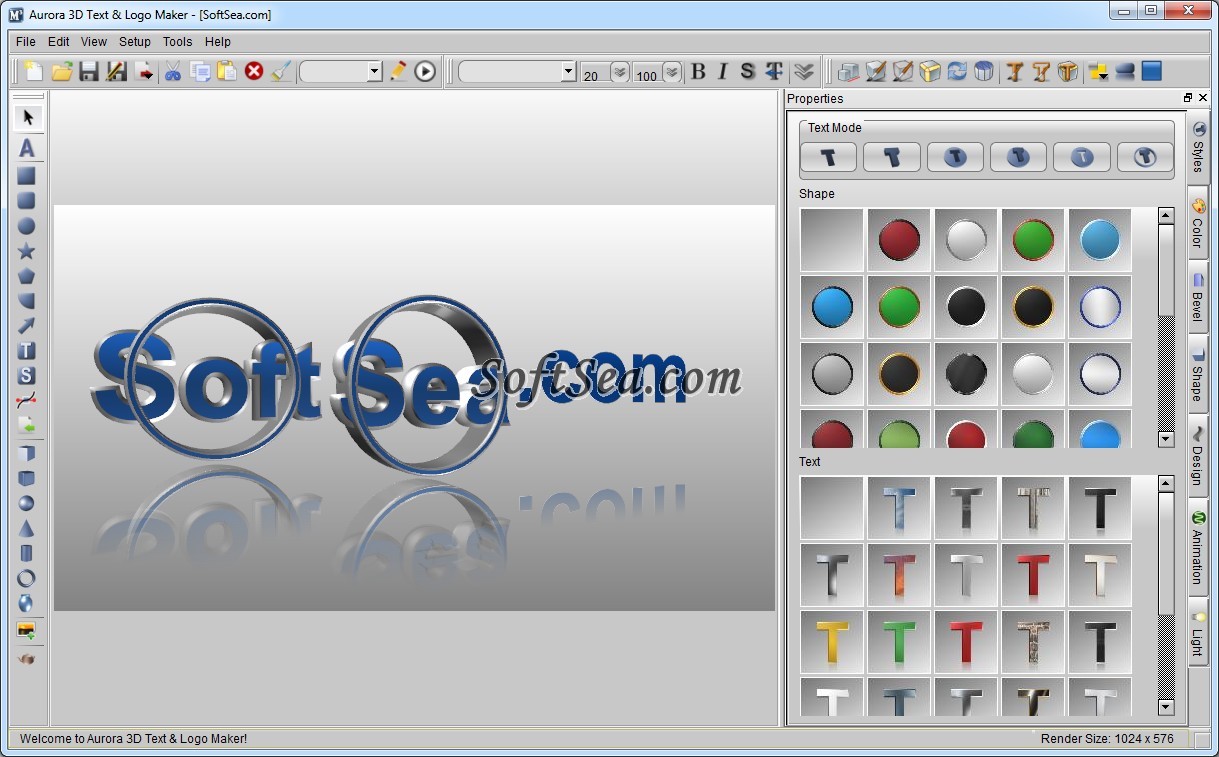The height and width of the screenshot is (757, 1219).
Task: Click the font size field showing 20
Action: (595, 73)
